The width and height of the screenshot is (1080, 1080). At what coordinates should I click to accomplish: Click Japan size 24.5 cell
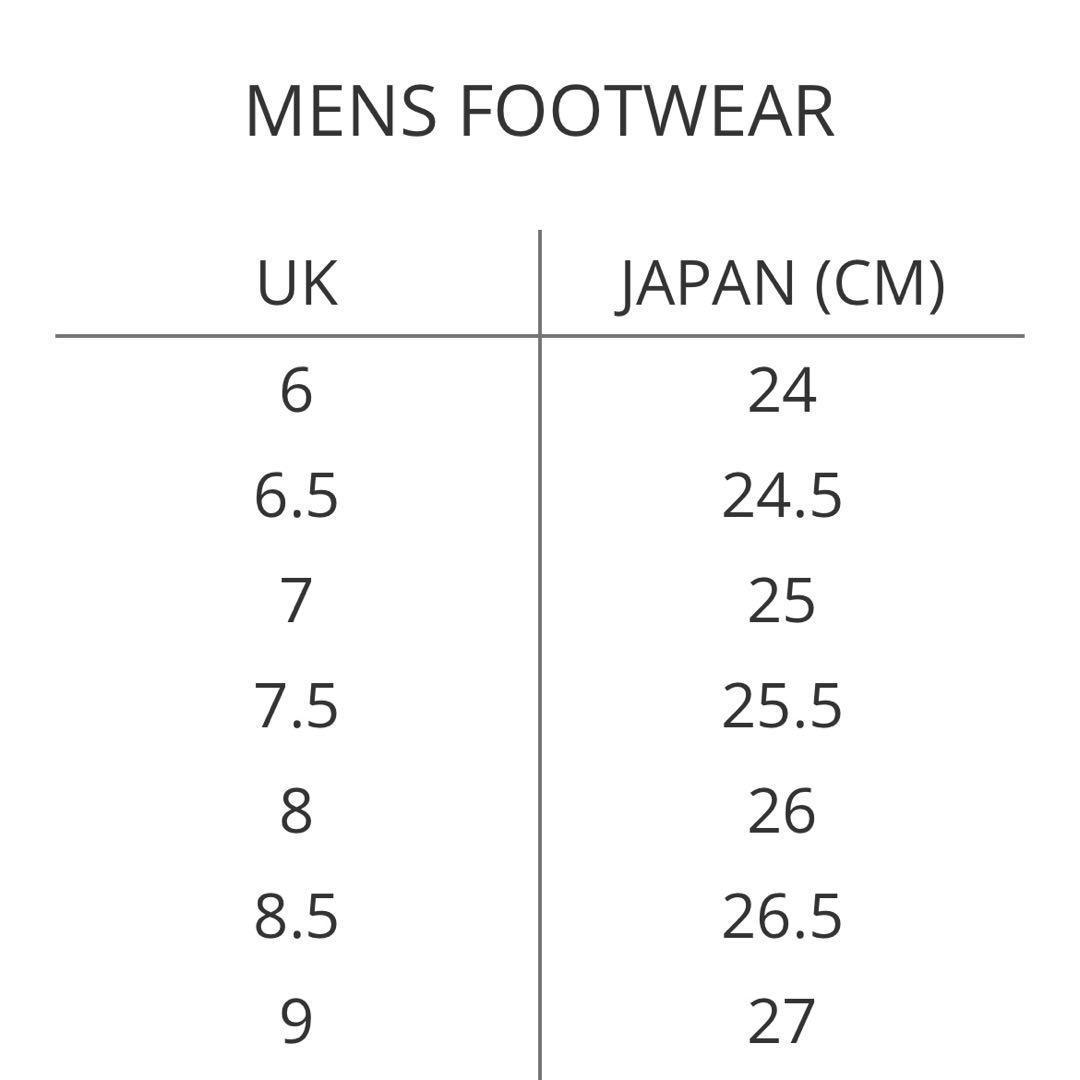tap(781, 496)
